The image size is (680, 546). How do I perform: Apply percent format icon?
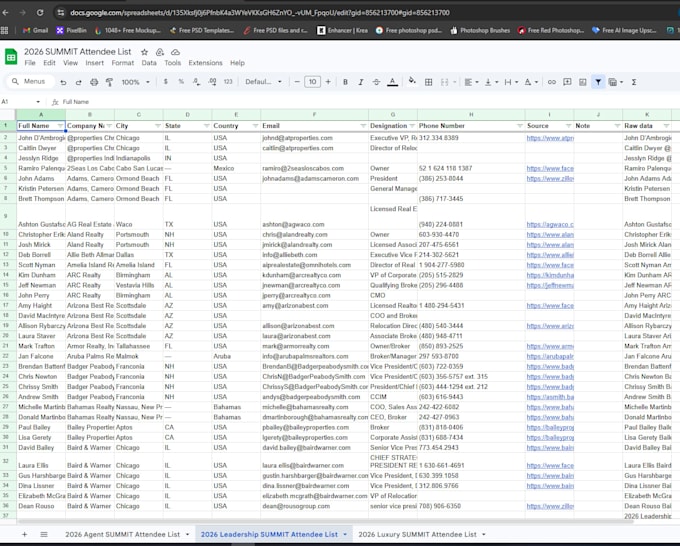pos(181,82)
